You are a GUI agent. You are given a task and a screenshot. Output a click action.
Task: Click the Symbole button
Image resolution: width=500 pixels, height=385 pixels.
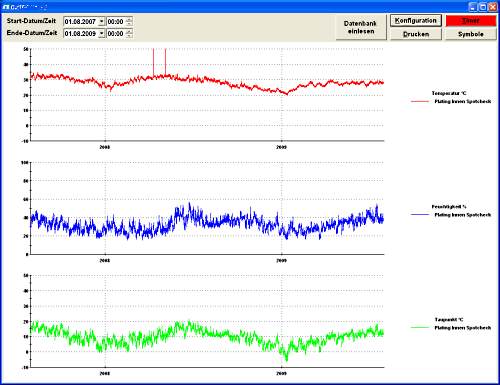click(471, 34)
